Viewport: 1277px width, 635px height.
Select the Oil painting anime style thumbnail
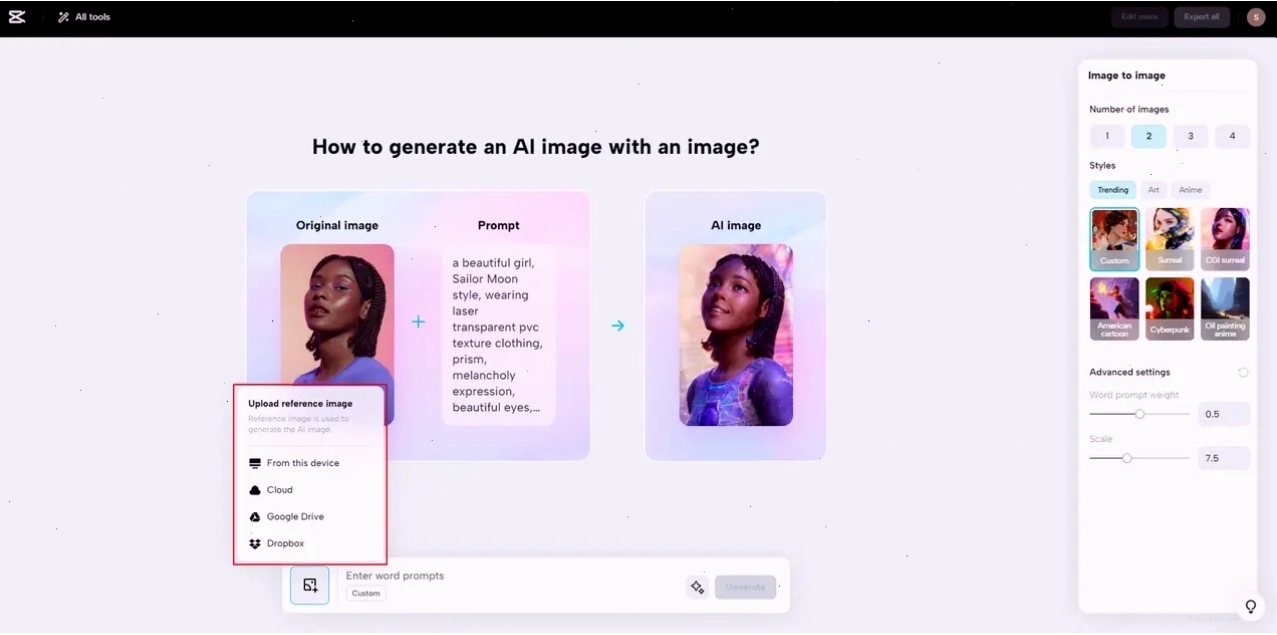click(x=1225, y=309)
